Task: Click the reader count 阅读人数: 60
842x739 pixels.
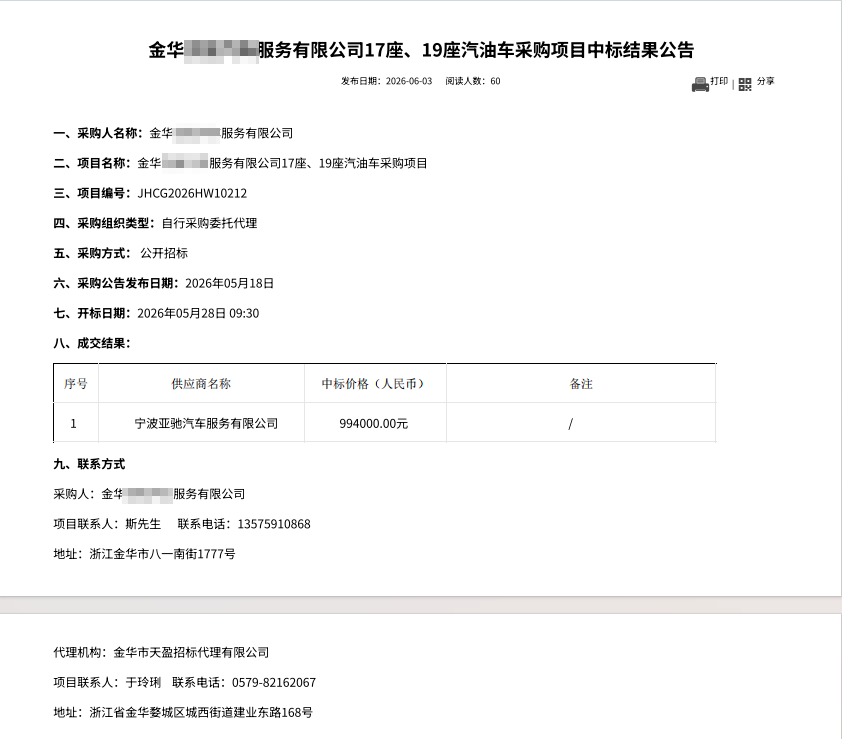Action: point(473,81)
